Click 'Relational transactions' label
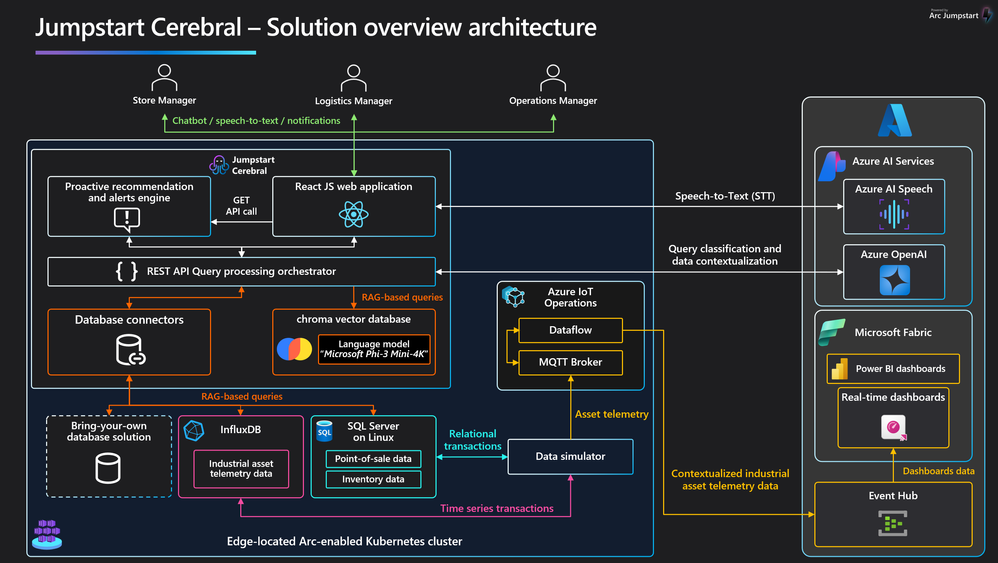 tap(472, 440)
